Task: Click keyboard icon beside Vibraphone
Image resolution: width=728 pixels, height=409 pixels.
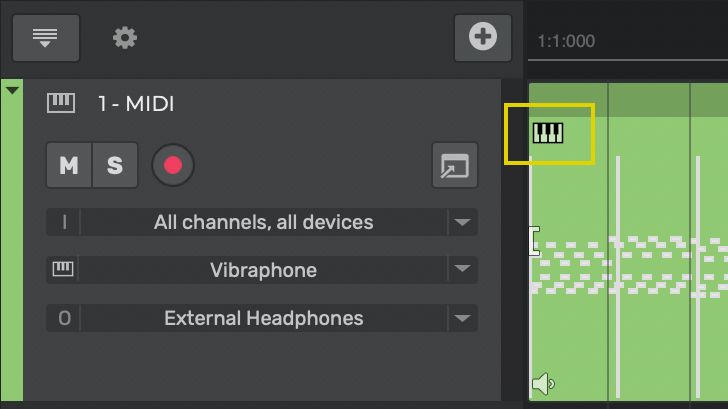Action: [x=63, y=269]
